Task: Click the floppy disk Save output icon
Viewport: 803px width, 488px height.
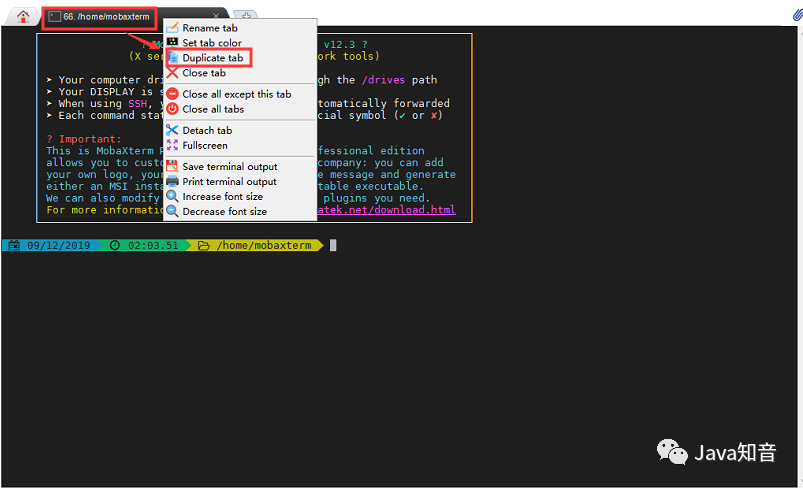Action: pyautogui.click(x=173, y=166)
